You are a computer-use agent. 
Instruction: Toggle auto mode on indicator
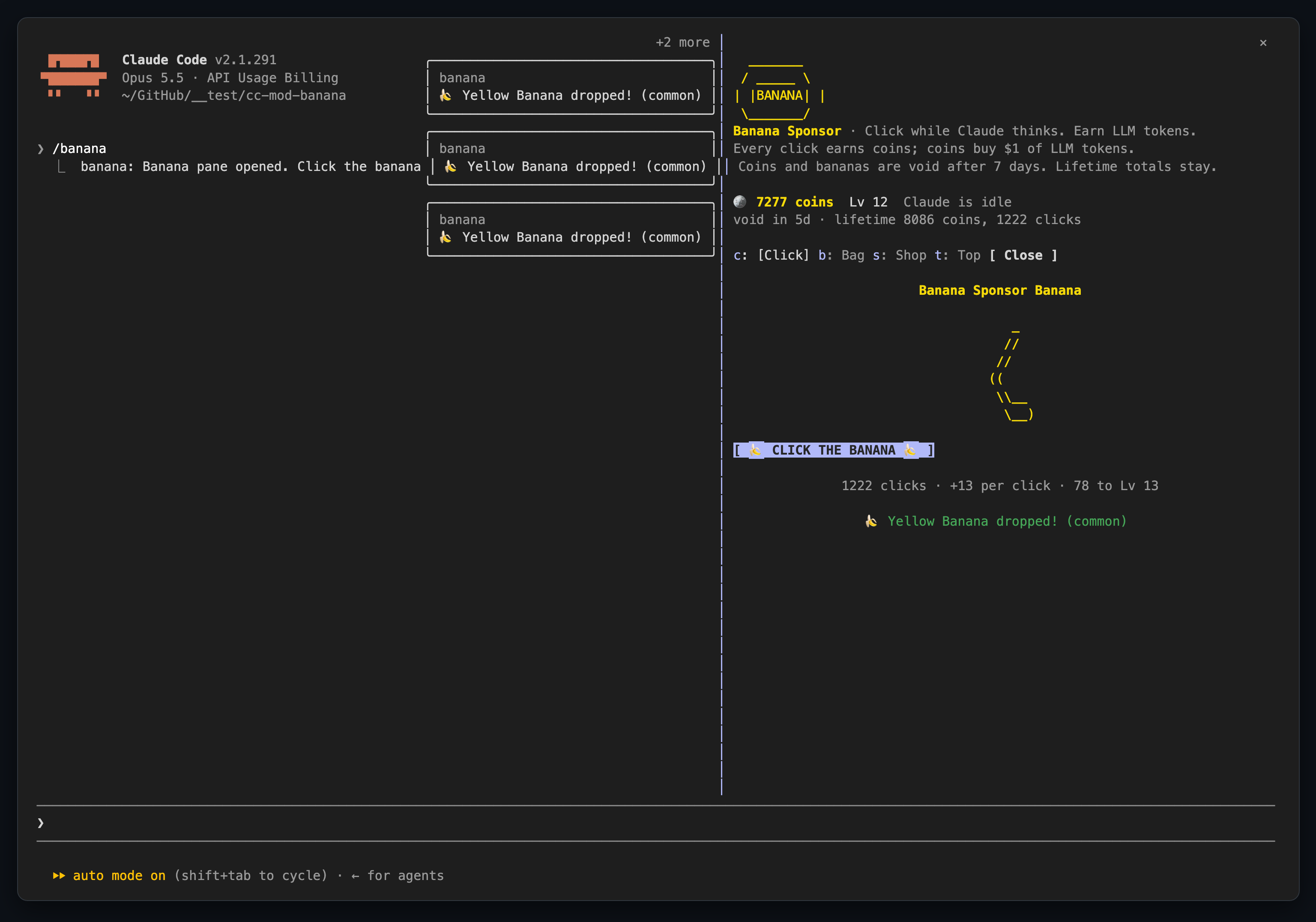119,876
